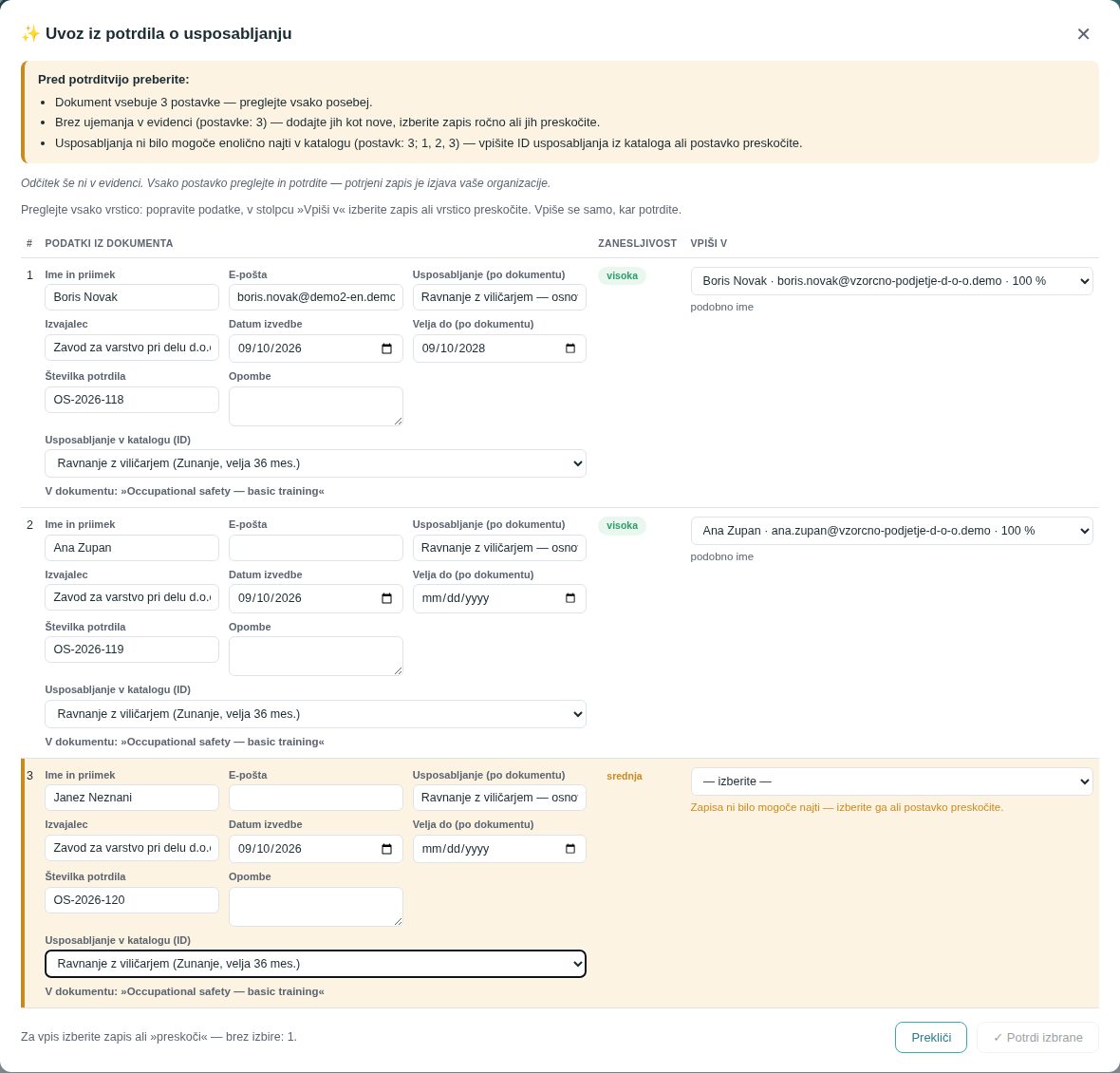This screenshot has height=1073, width=1120.
Task: Edit Boris Novak's Usposabljanje (po dokumentu) field
Action: coord(499,297)
